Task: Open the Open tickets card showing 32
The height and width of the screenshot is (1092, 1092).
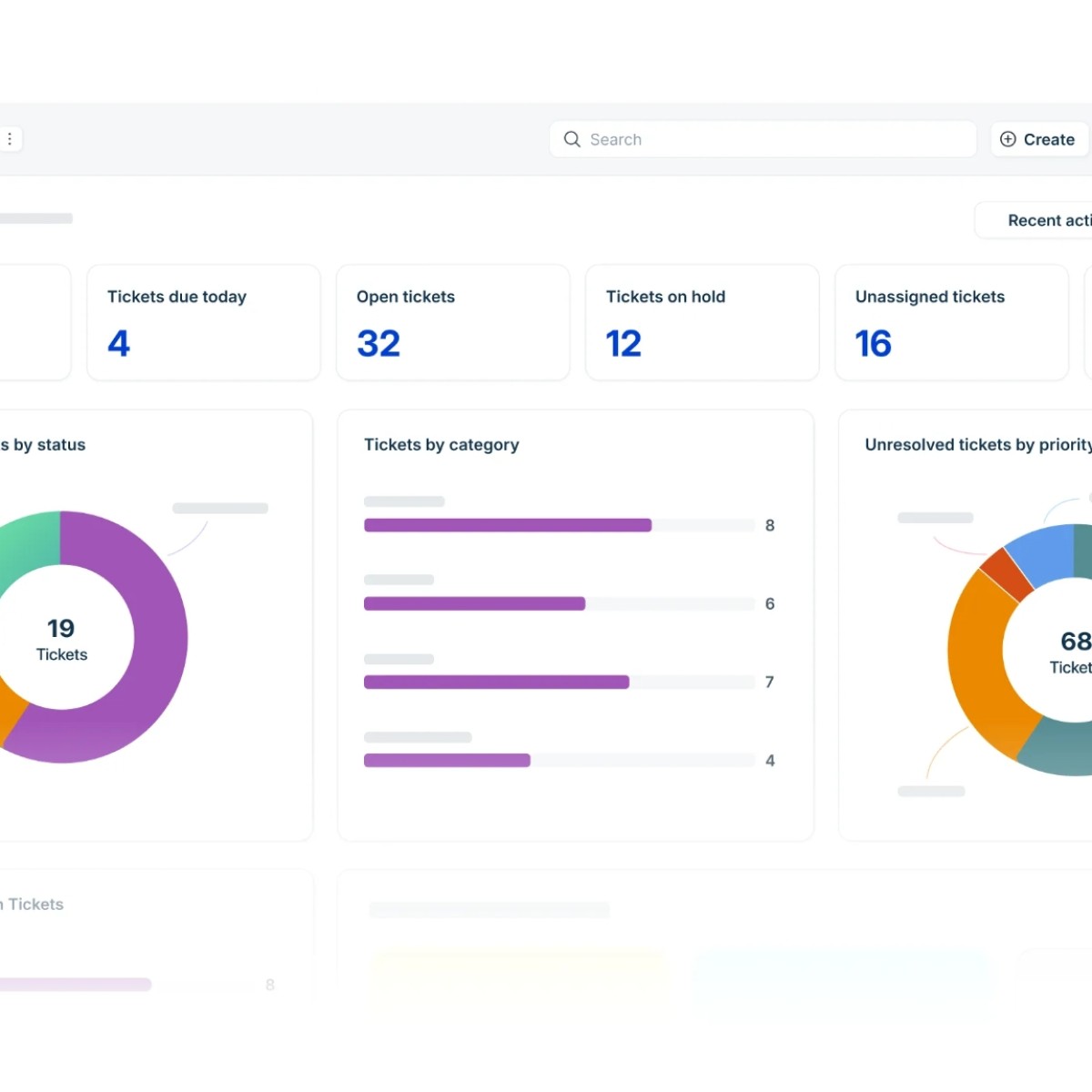Action: pos(452,322)
